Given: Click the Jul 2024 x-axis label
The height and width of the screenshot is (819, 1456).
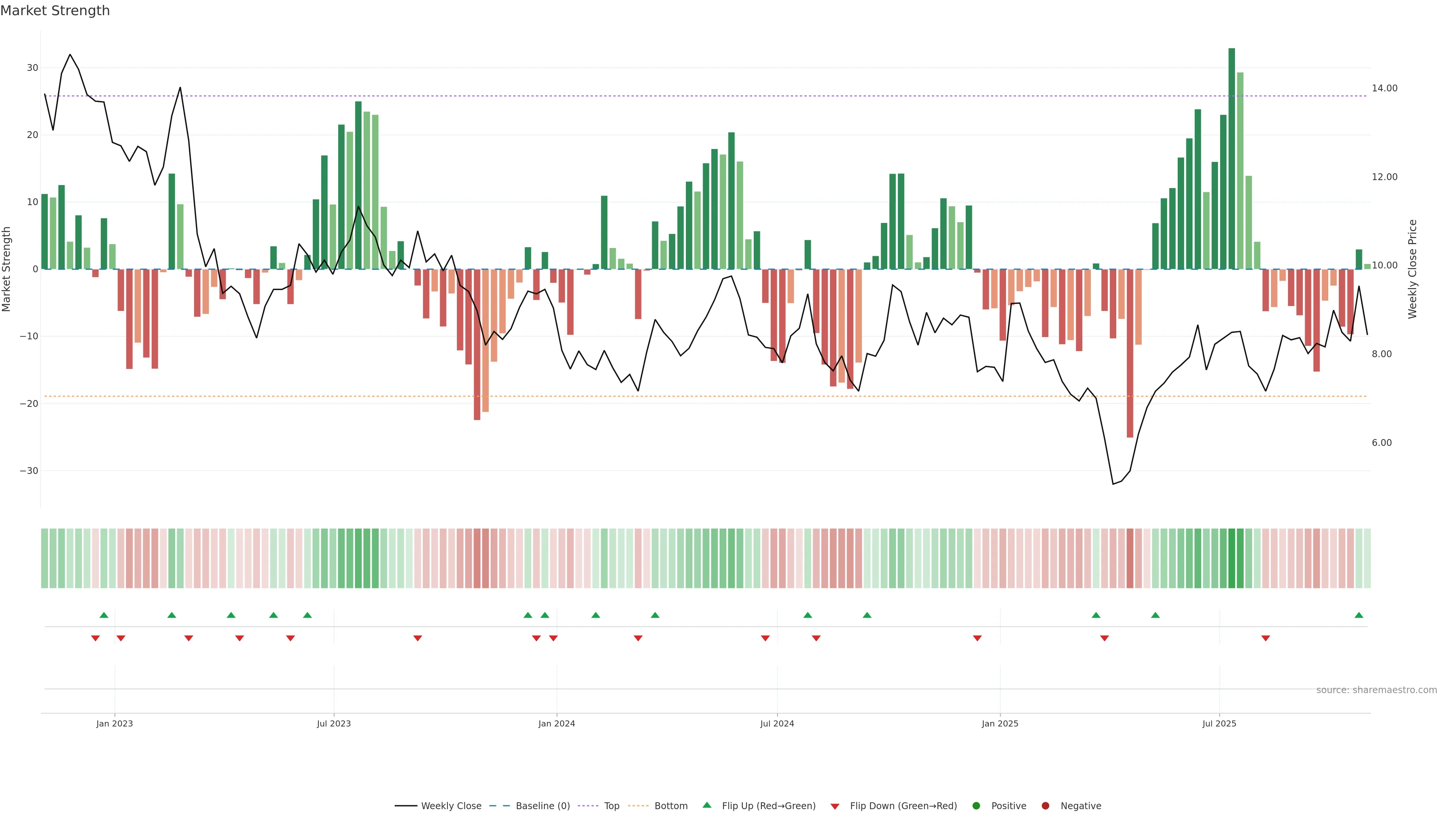Looking at the screenshot, I should pyautogui.click(x=777, y=723).
